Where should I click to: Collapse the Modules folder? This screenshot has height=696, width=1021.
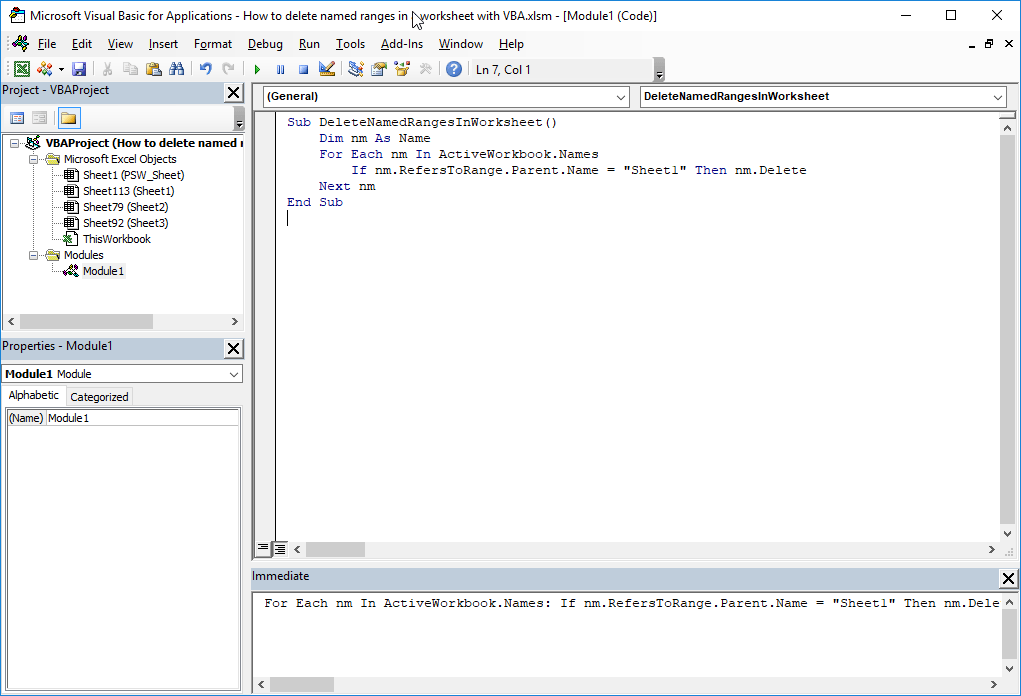pyautogui.click(x=32, y=255)
